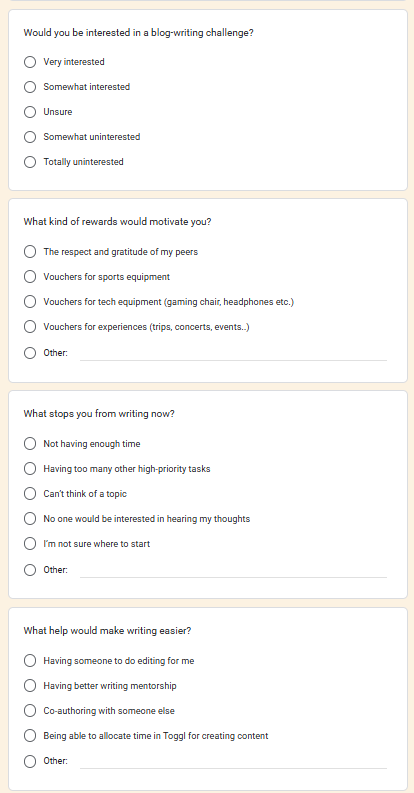Choose 'Somewhat interested' for the blog challenge
The width and height of the screenshot is (414, 793).
(30, 87)
